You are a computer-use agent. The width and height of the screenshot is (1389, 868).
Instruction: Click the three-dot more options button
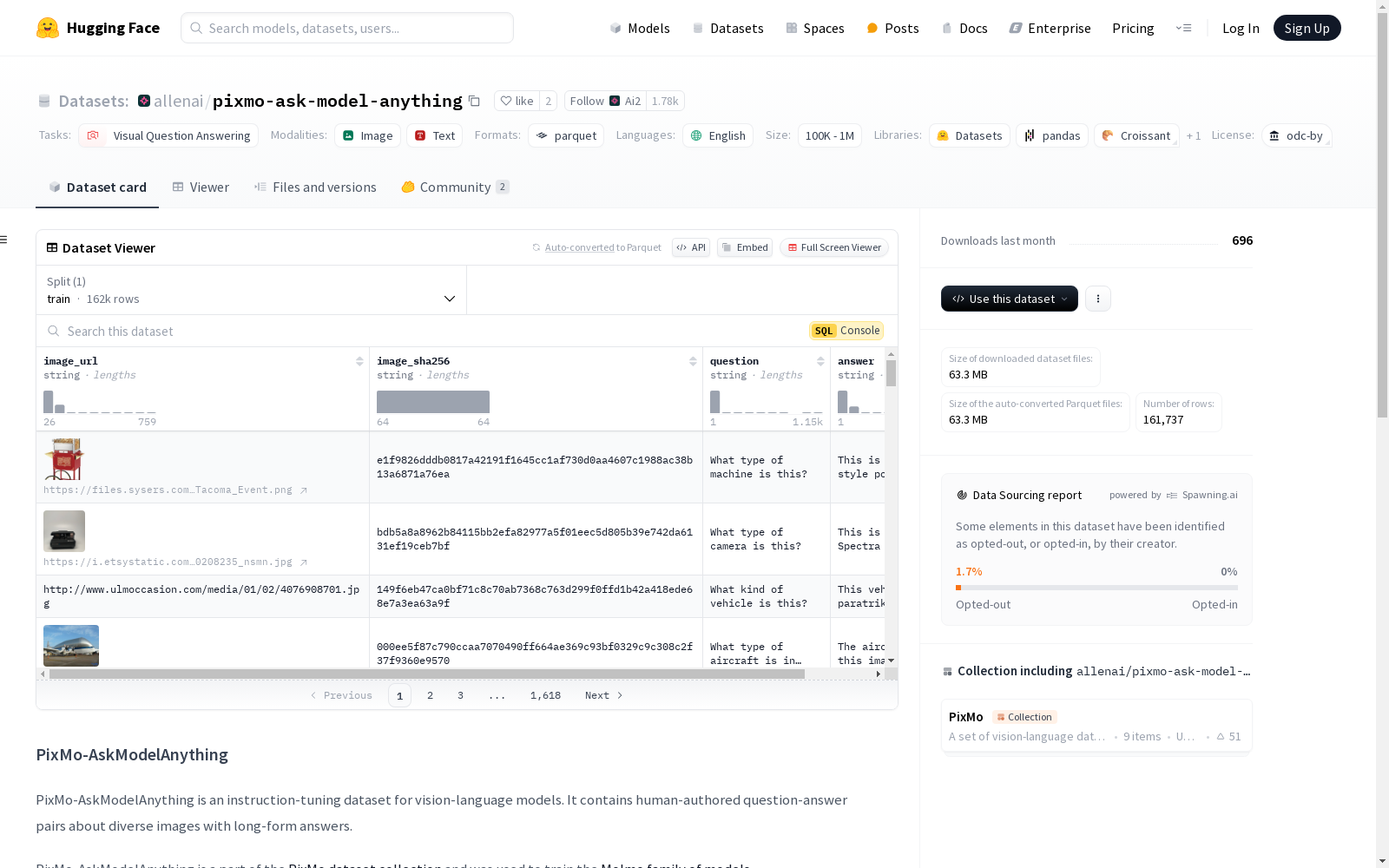(x=1098, y=299)
